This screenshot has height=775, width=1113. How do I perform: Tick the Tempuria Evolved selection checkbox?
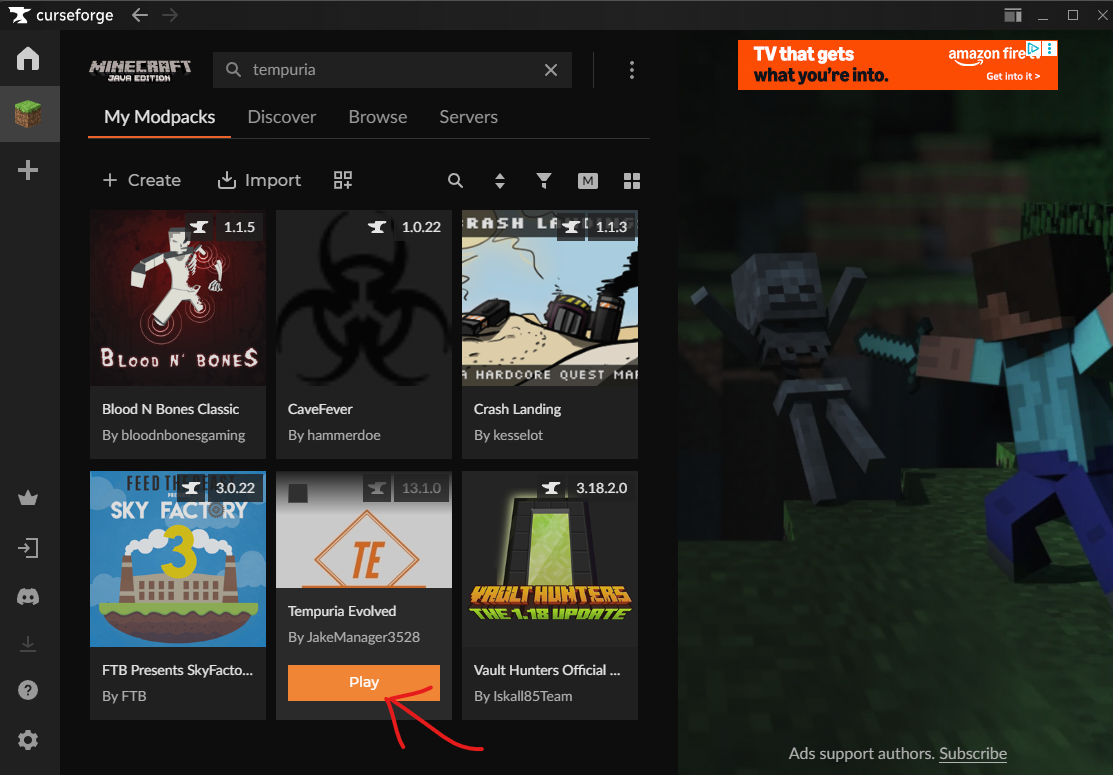pyautogui.click(x=298, y=493)
